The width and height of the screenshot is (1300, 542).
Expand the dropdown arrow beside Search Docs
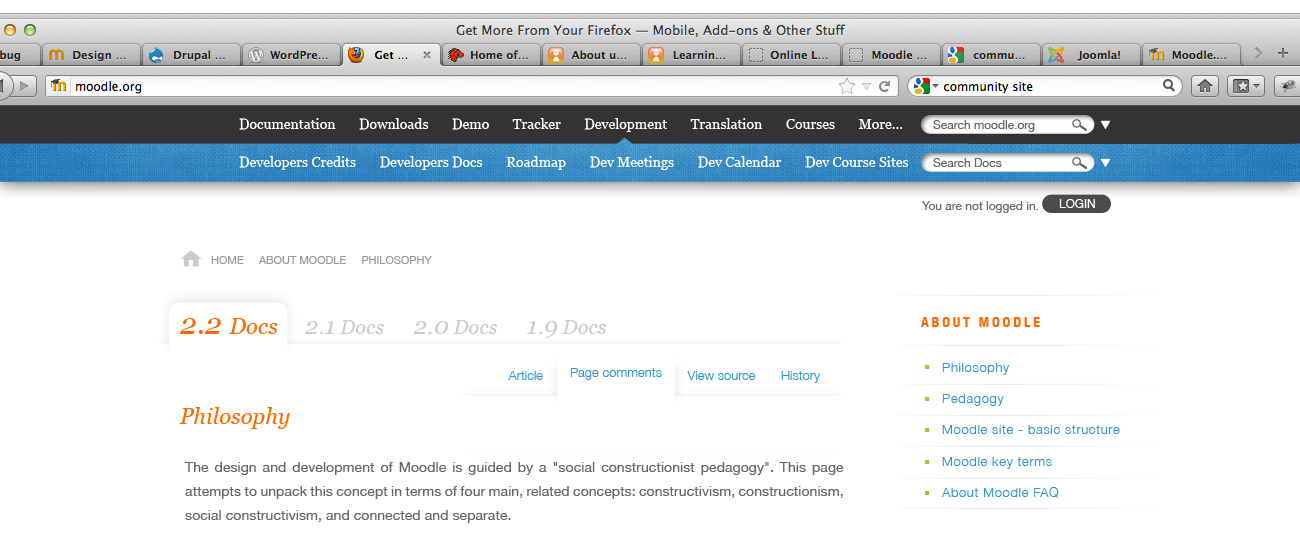tap(1105, 163)
